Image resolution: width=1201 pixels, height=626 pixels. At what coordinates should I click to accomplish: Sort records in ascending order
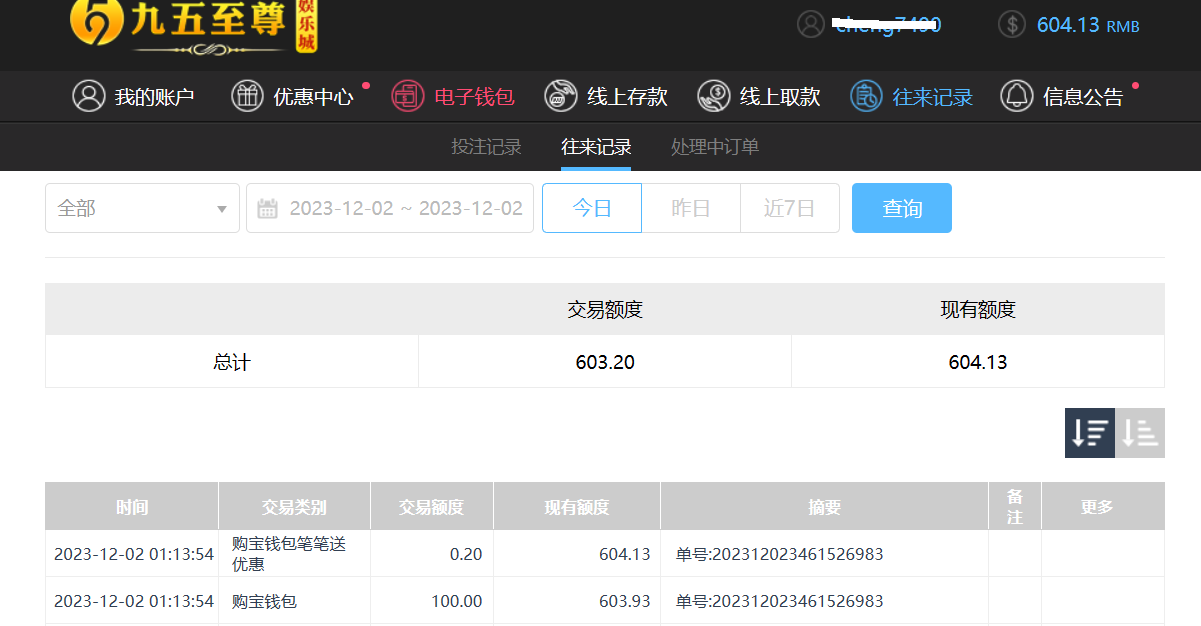click(x=1140, y=433)
